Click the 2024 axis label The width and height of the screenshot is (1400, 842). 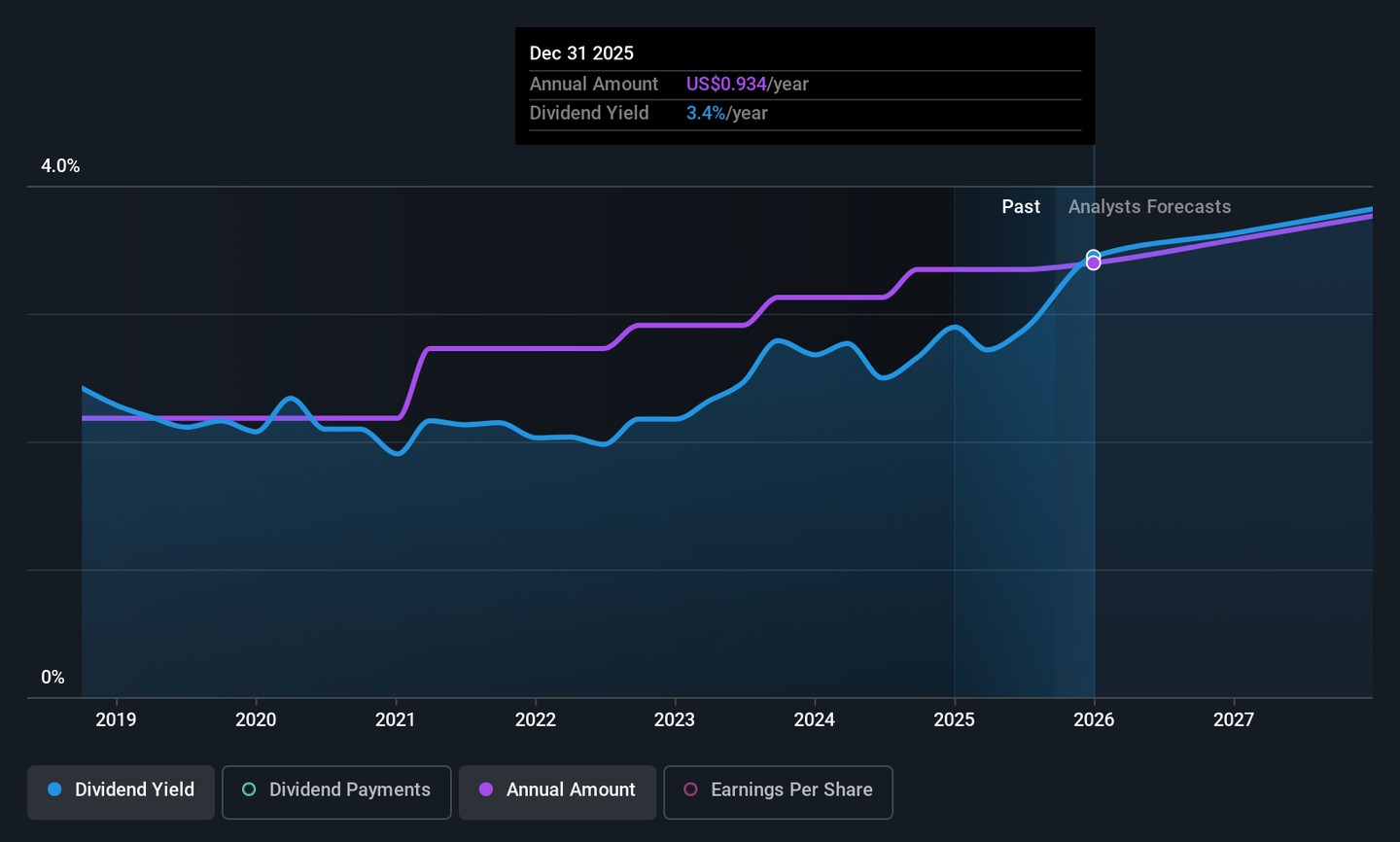(814, 719)
